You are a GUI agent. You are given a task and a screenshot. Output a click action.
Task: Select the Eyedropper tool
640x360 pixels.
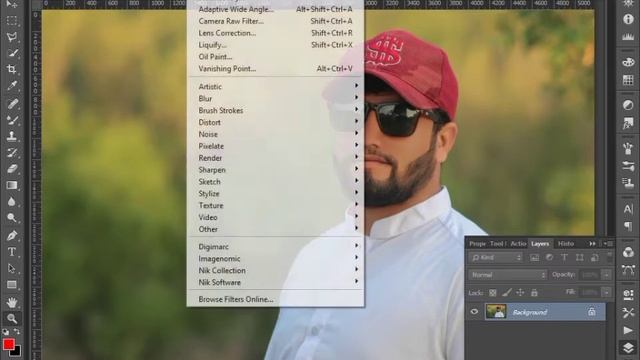pyautogui.click(x=12, y=86)
